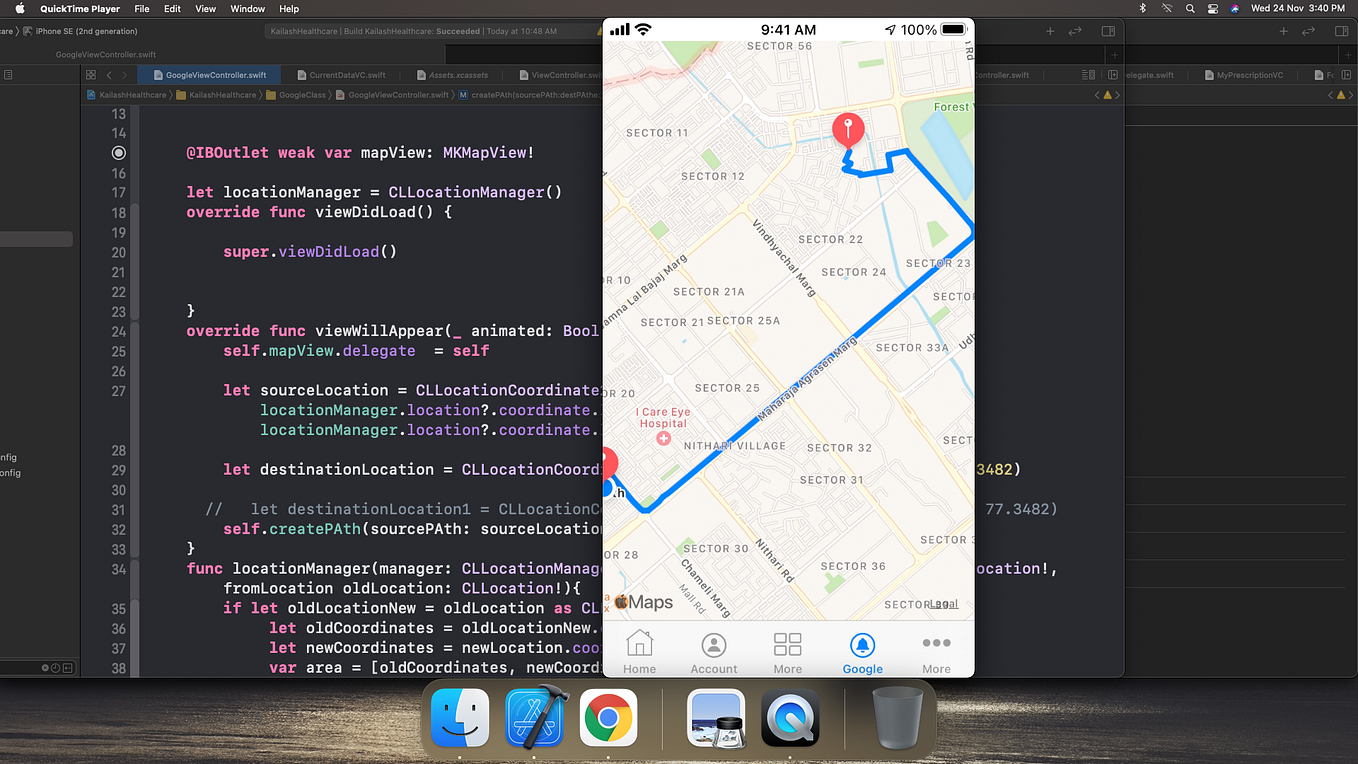Open the More grid tab in the app
The width and height of the screenshot is (1358, 764).
point(787,650)
